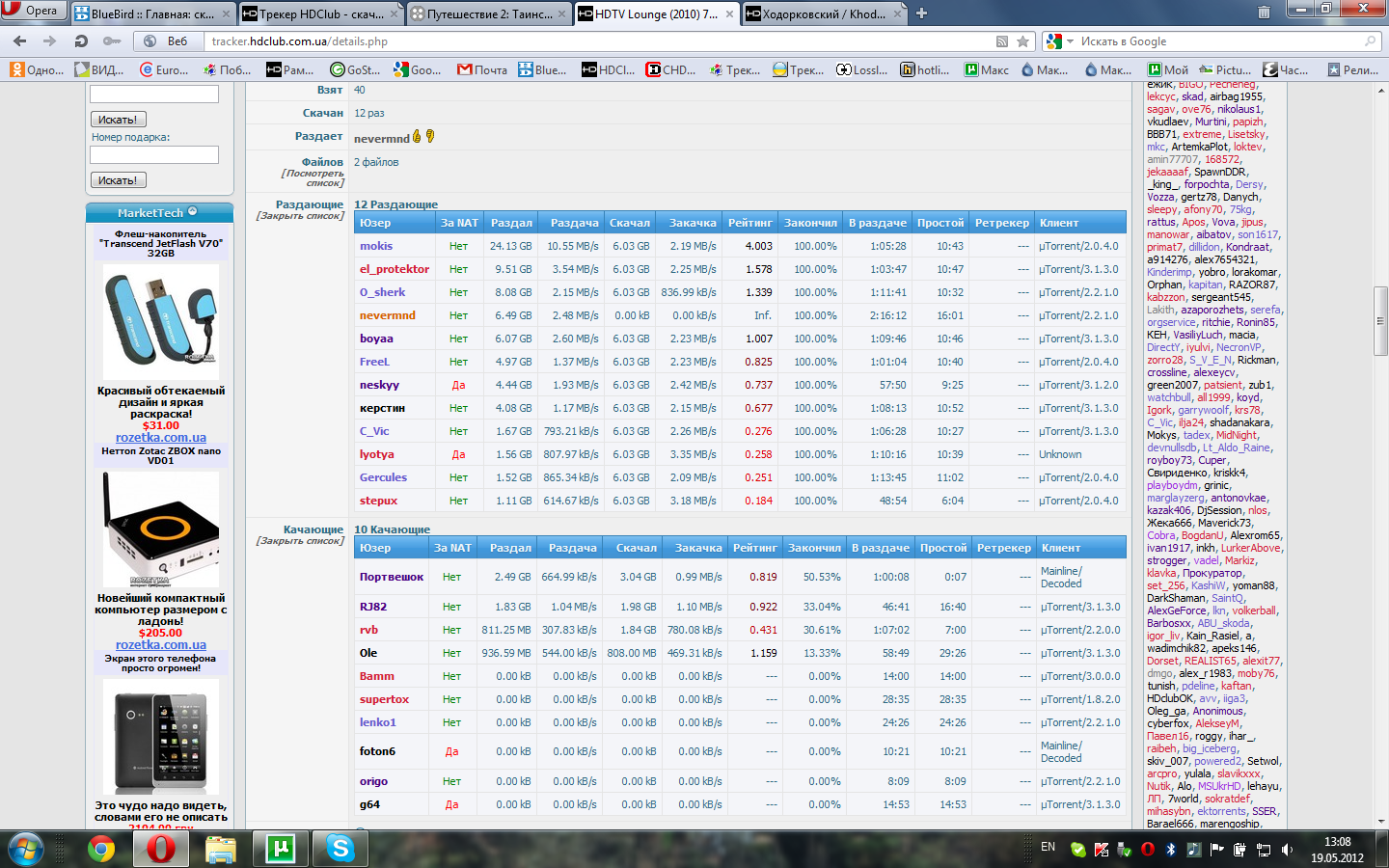Open the smartphone ad image
This screenshot has width=1389, height=868.
pos(161,736)
